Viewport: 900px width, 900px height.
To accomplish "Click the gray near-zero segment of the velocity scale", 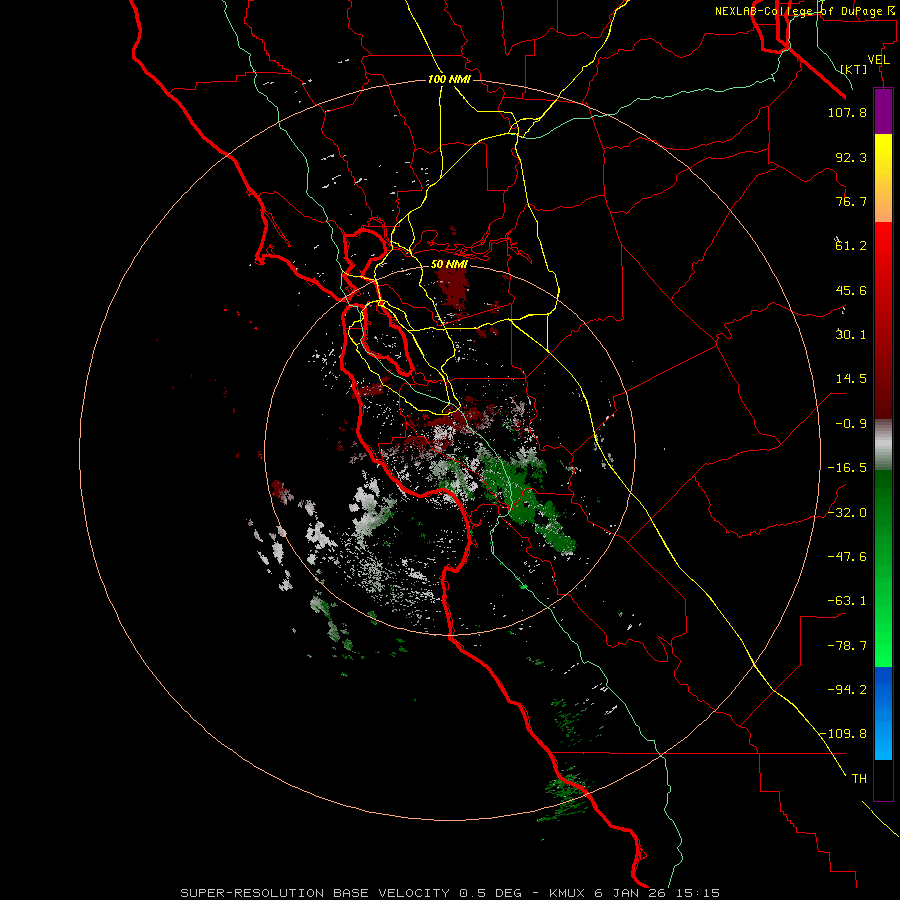I will click(x=883, y=445).
